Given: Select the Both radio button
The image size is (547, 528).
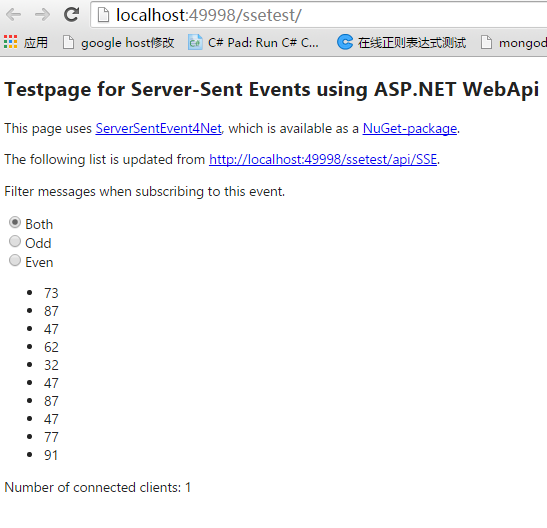Looking at the screenshot, I should [x=15, y=222].
